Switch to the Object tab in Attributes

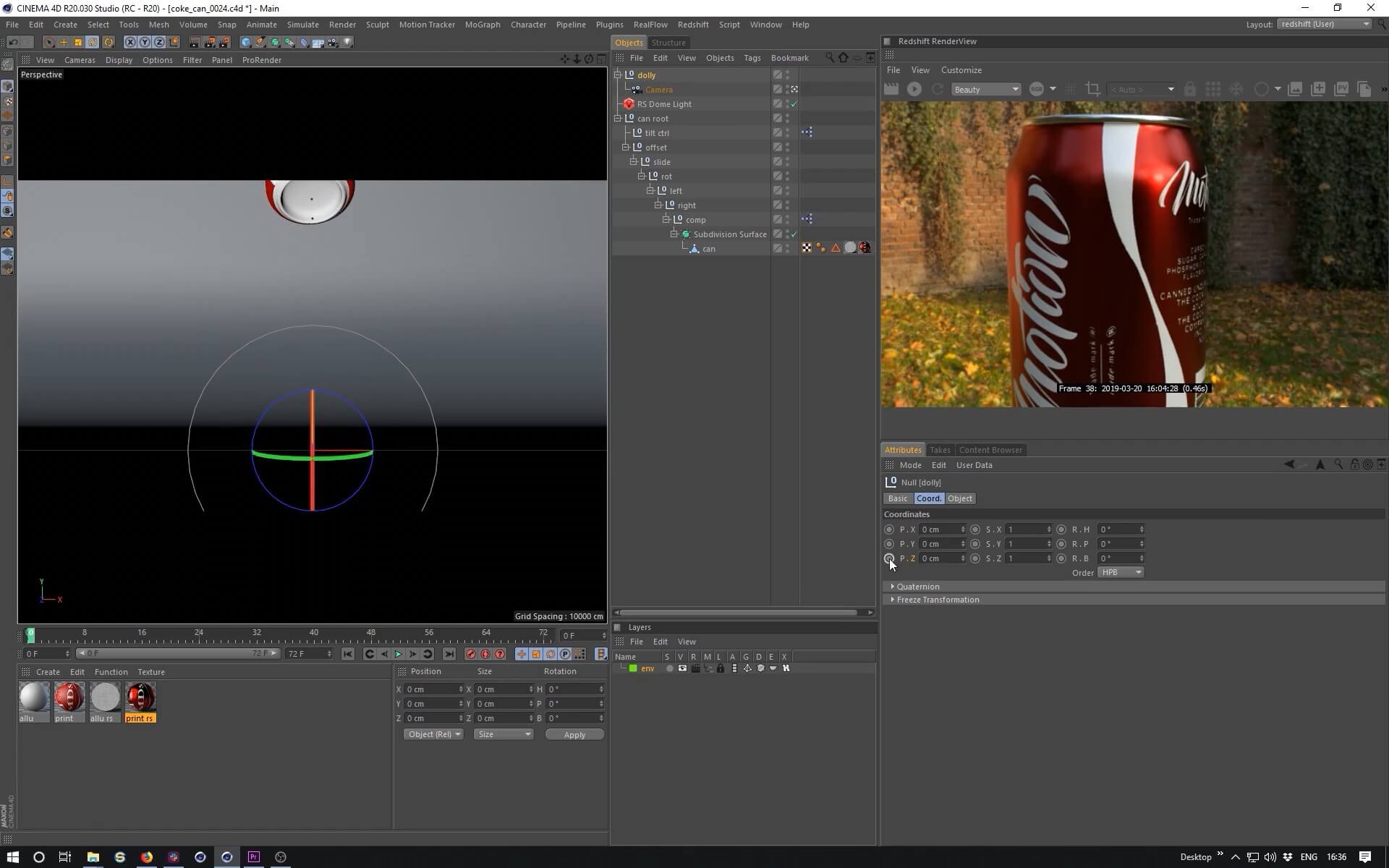[x=960, y=498]
